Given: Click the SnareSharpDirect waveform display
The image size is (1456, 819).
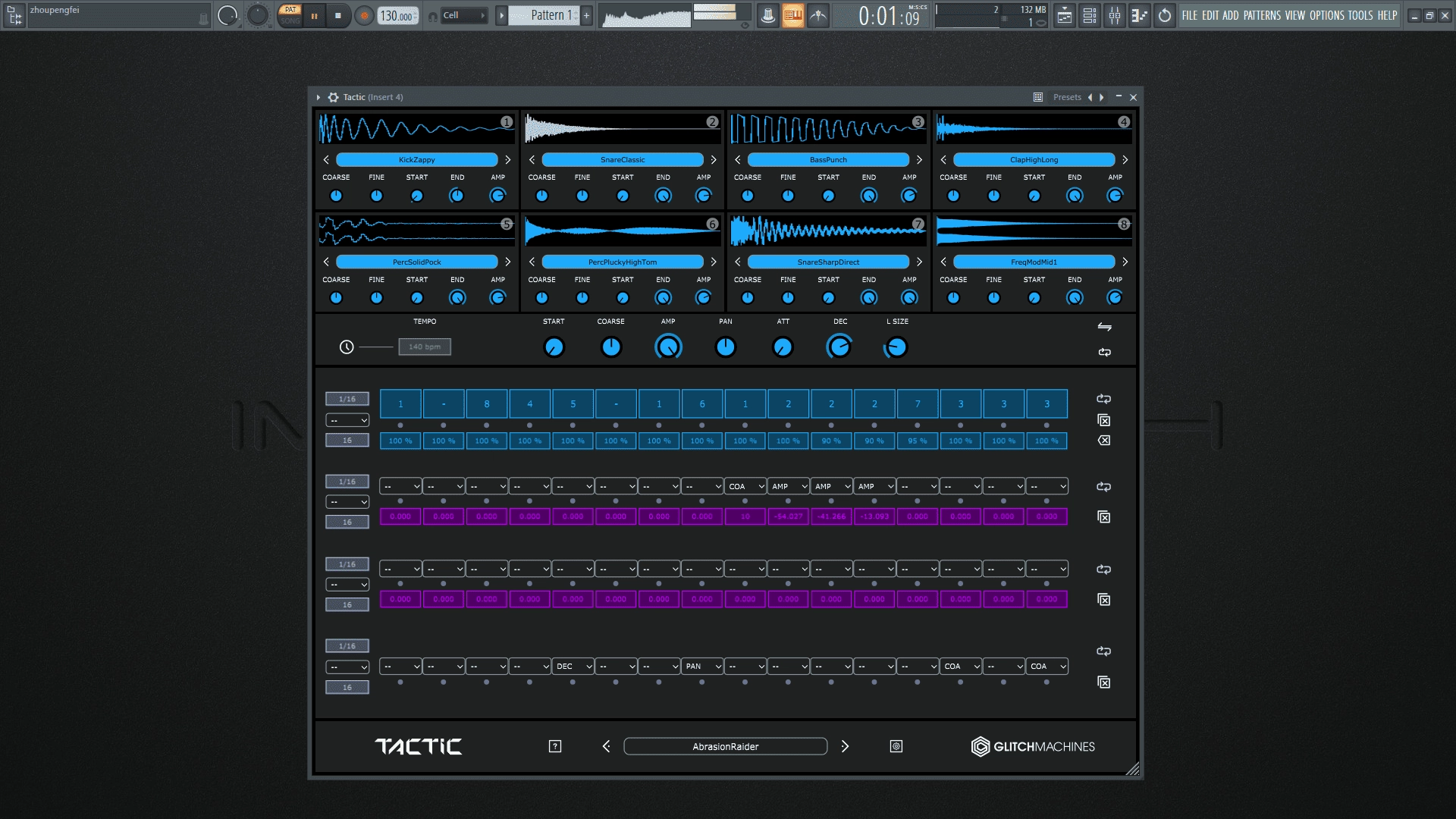Looking at the screenshot, I should pyautogui.click(x=828, y=231).
